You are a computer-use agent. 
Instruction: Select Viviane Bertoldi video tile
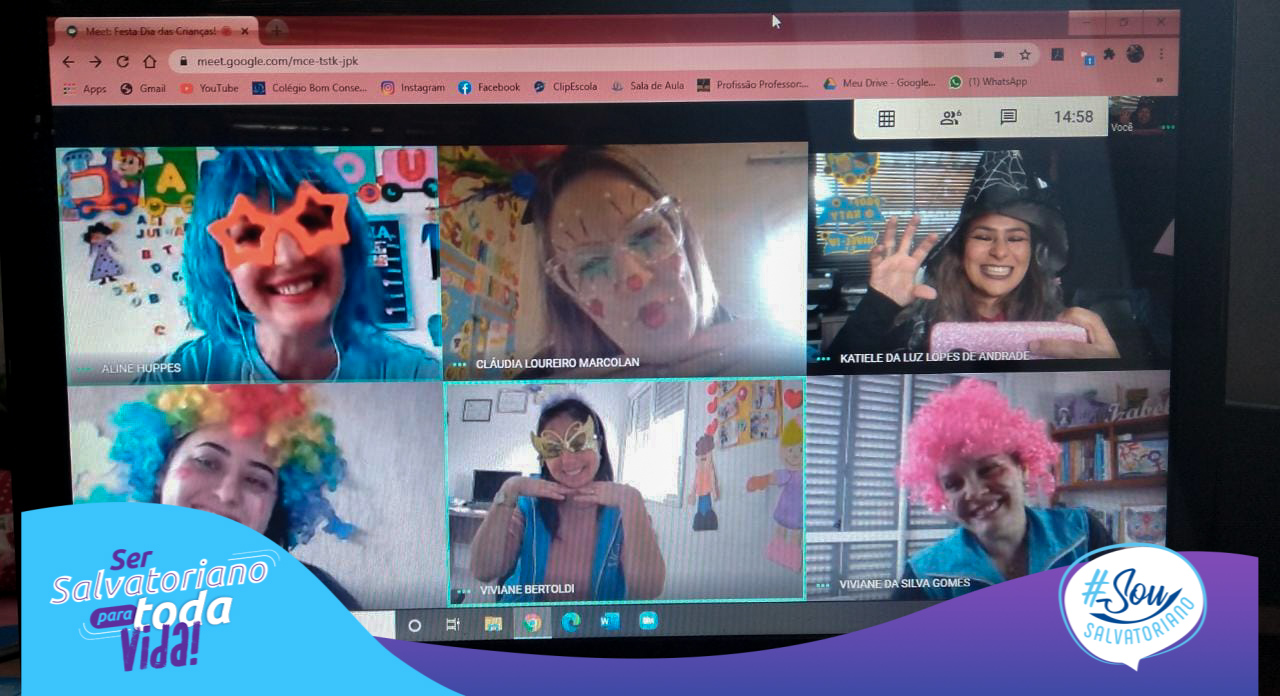pos(625,490)
